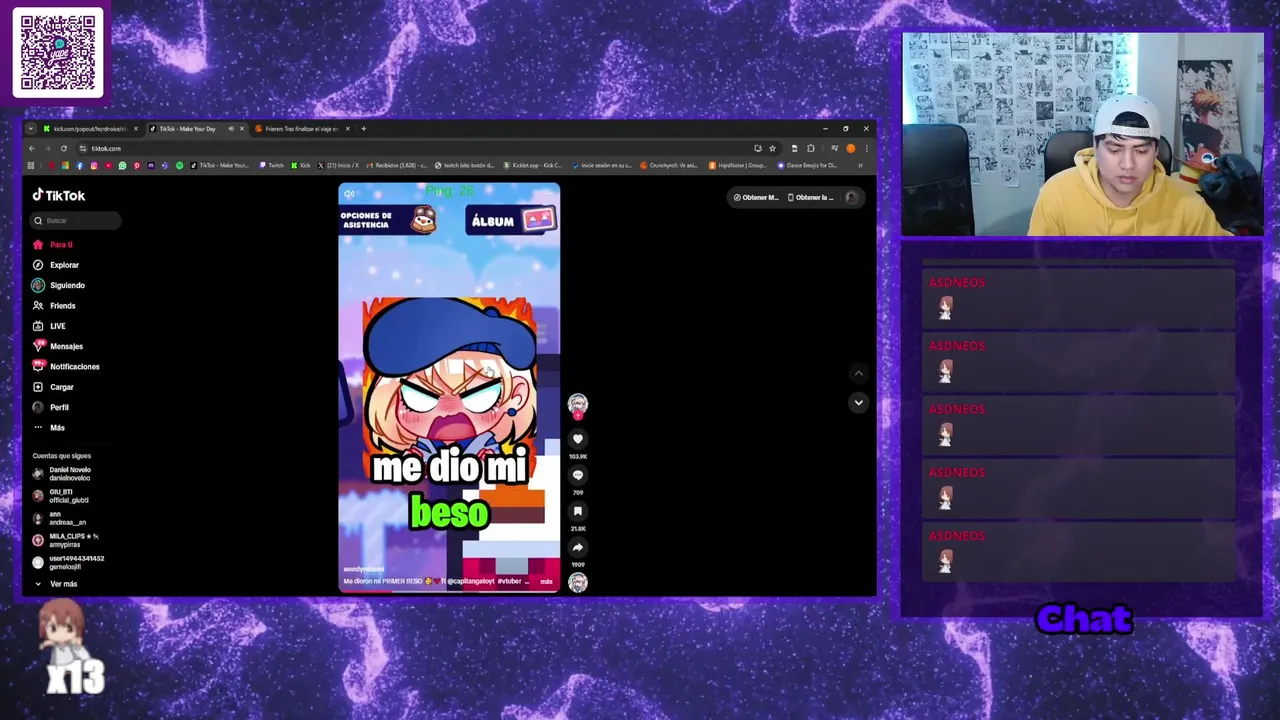The image size is (1280, 720).
Task: Open Friends in the sidebar
Action: point(54,305)
